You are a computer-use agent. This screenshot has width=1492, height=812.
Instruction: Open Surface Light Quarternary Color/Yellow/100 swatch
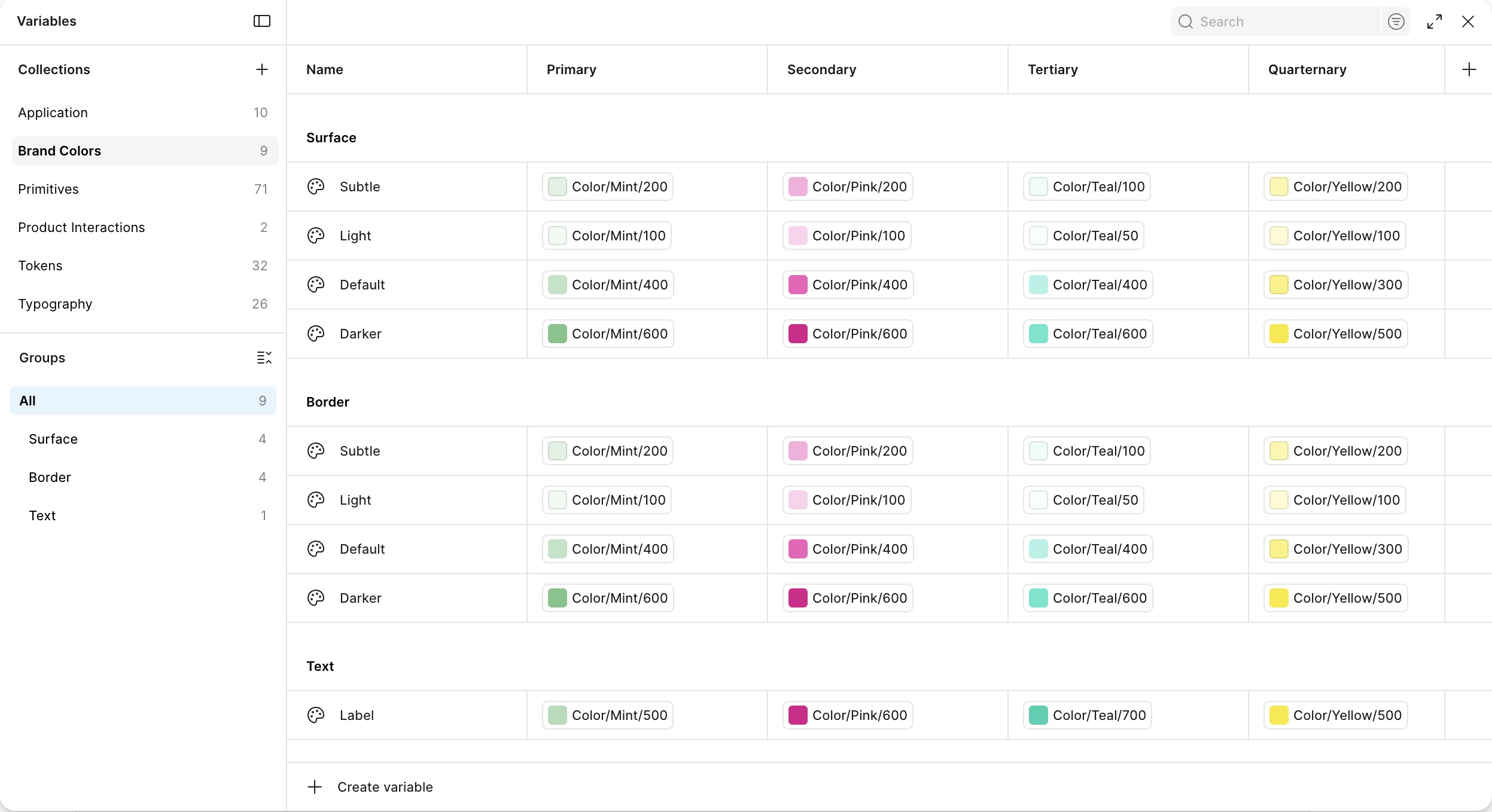tap(1279, 236)
